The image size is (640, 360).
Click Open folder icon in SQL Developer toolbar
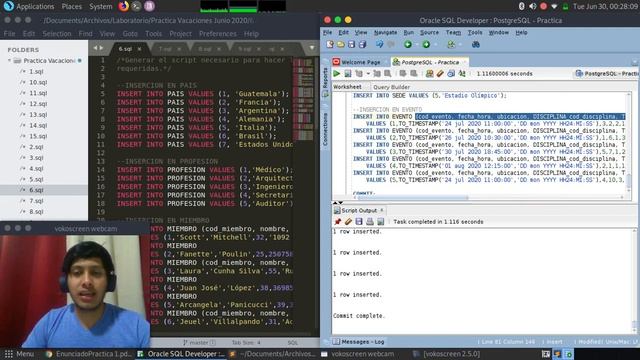(x=340, y=44)
